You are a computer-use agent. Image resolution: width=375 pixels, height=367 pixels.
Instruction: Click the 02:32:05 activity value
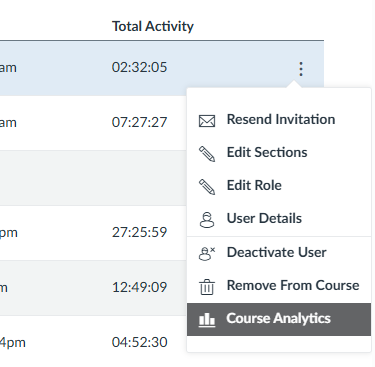[x=139, y=67]
